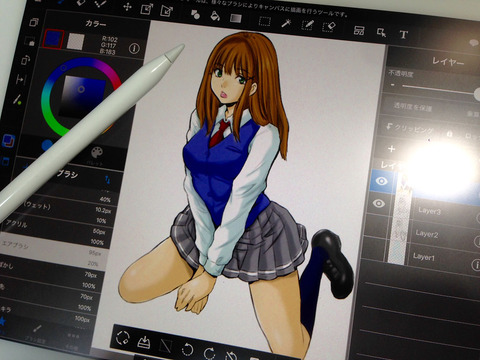This screenshot has width=480, height=360.
Task: Click the カラー panel header
Action: (96, 24)
